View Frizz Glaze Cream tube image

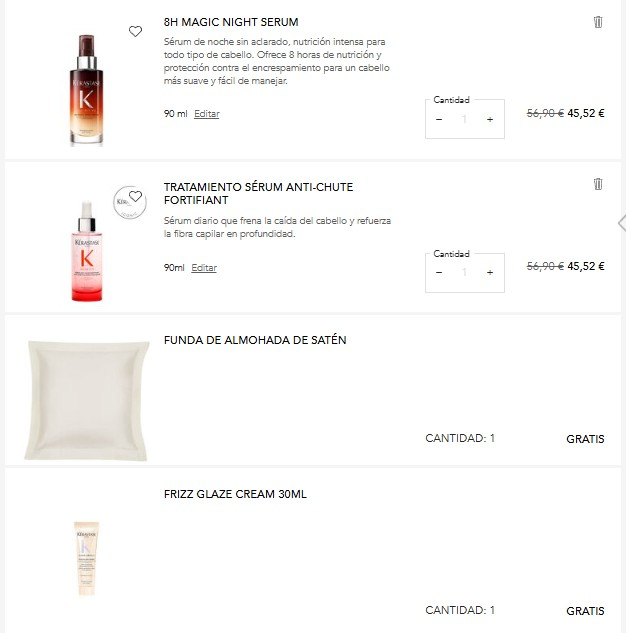click(x=87, y=558)
